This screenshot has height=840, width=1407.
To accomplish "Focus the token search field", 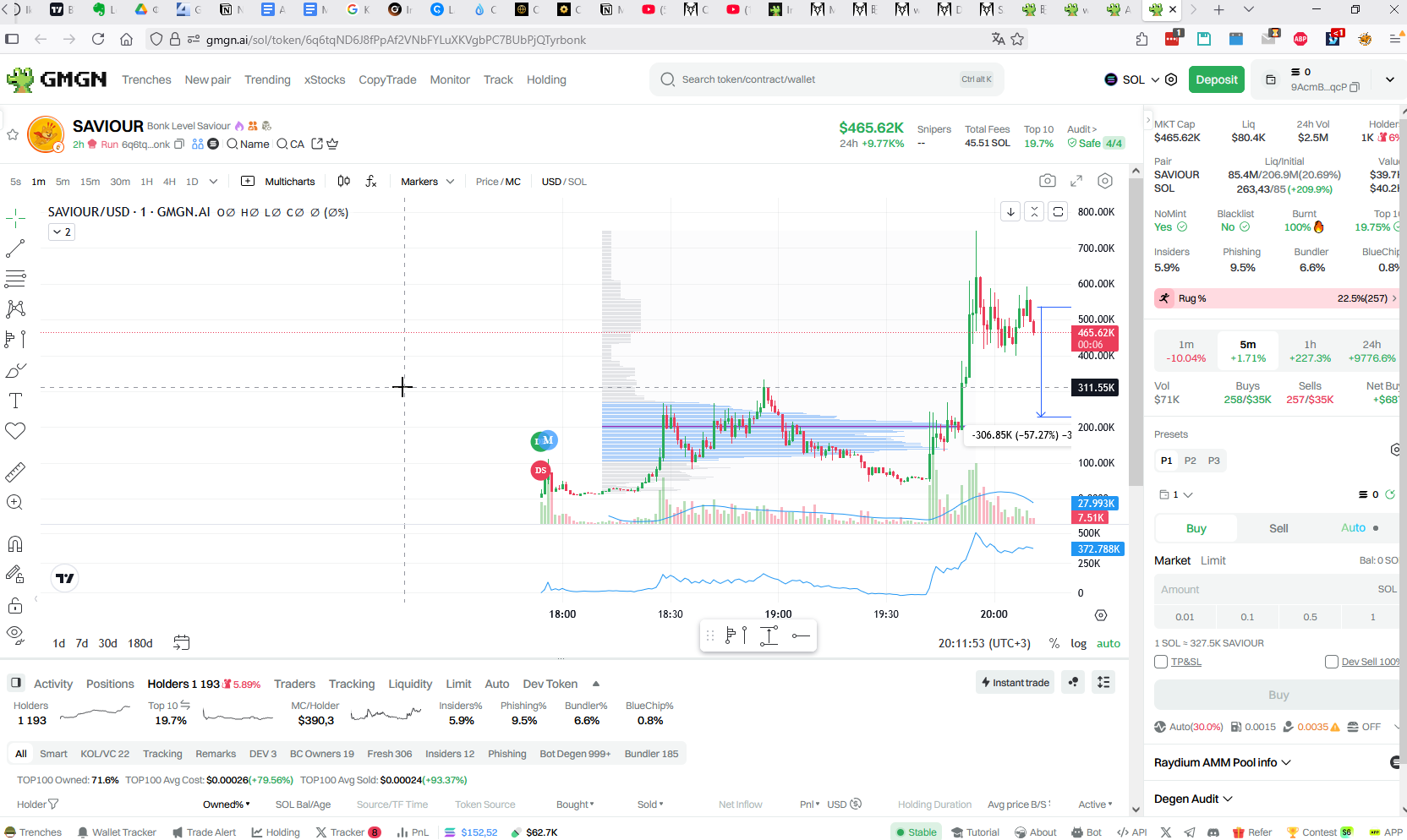I will point(826,79).
